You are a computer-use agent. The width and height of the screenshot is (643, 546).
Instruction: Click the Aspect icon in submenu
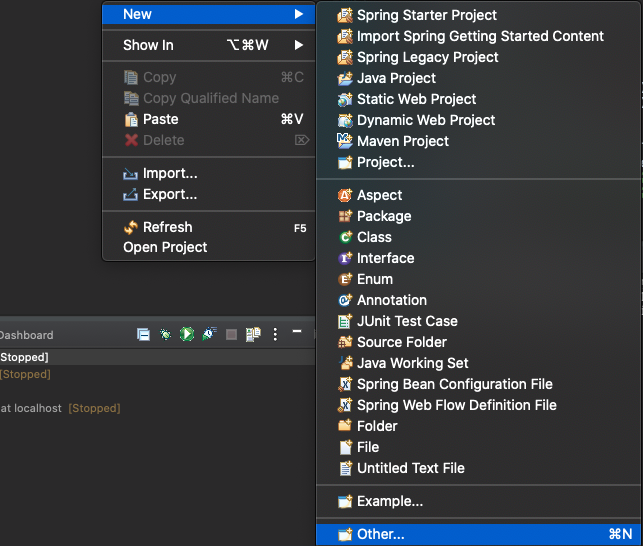[x=345, y=195]
